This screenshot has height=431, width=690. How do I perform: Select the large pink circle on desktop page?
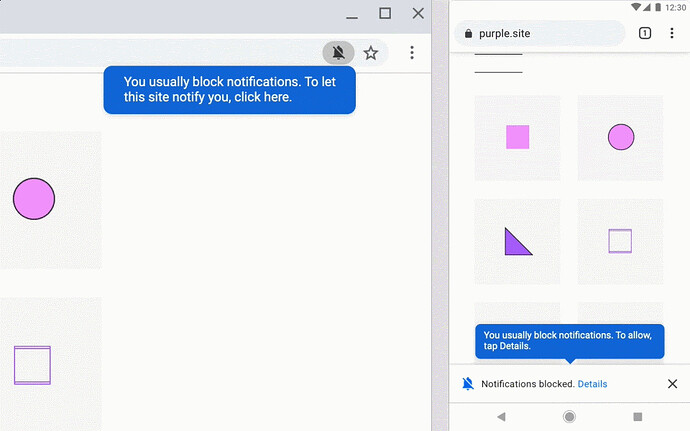point(34,199)
